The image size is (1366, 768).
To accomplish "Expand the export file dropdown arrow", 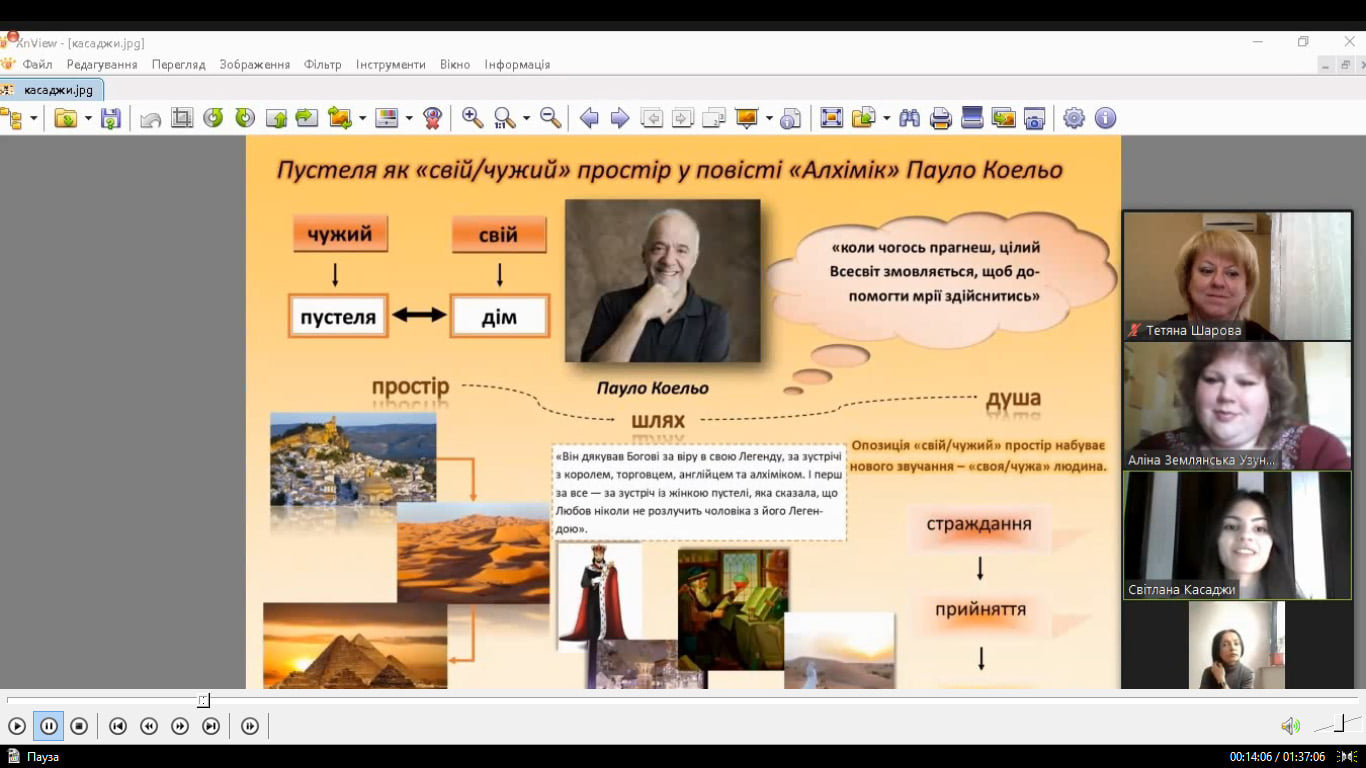I will pyautogui.click(x=887, y=118).
